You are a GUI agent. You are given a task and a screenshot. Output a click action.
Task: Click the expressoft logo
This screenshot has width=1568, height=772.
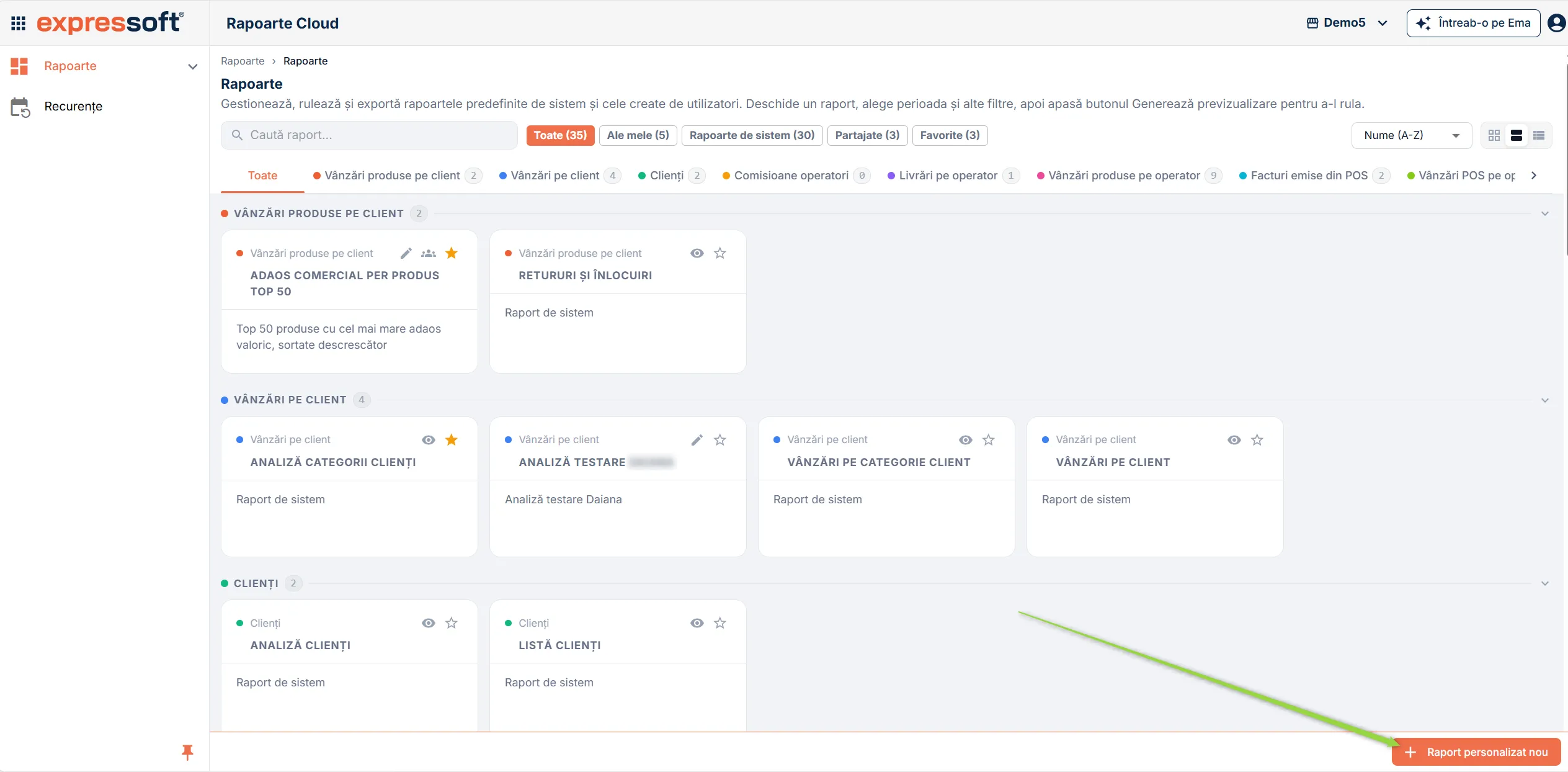tap(110, 22)
